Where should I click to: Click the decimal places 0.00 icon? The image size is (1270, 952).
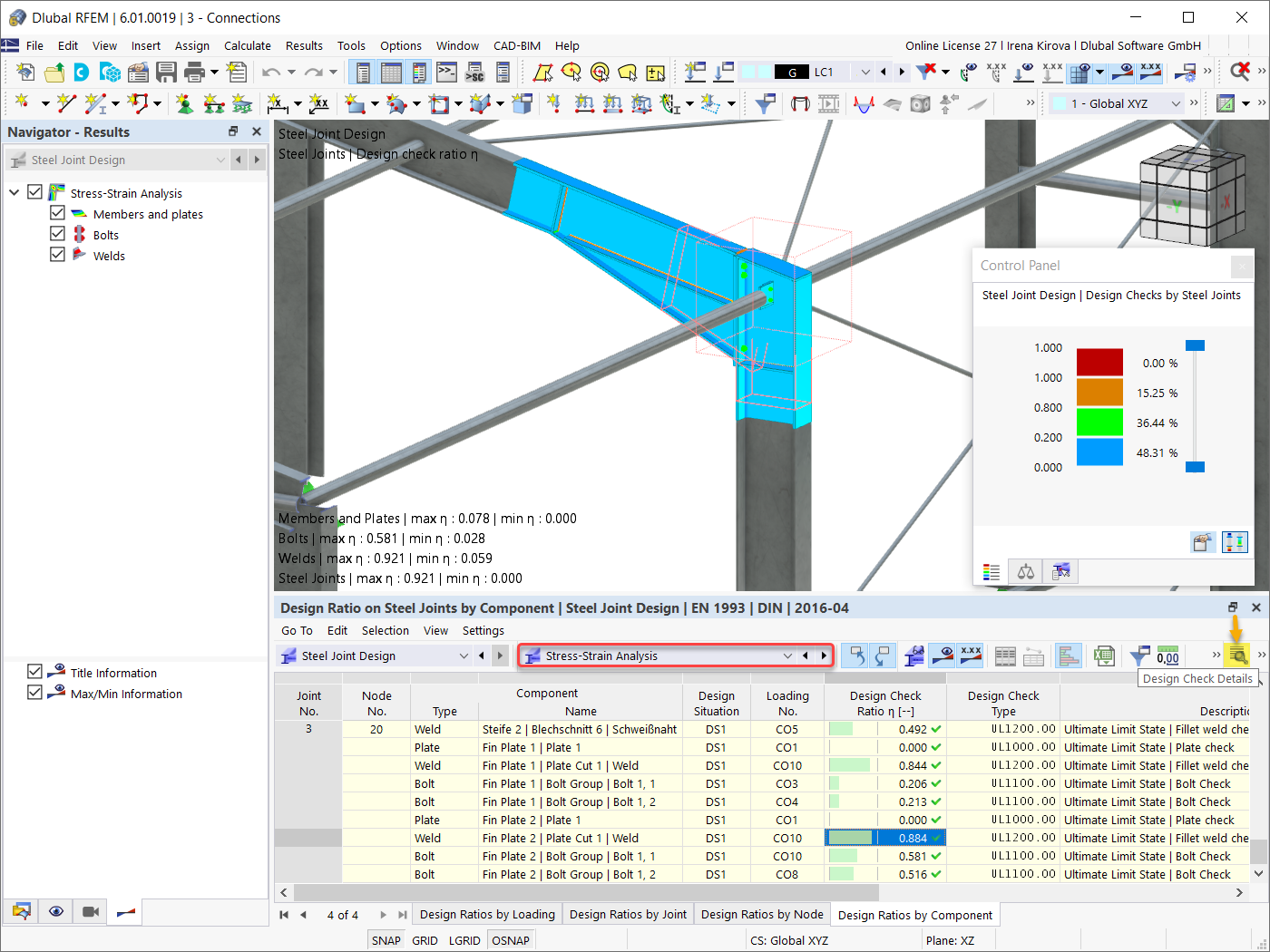[1168, 656]
